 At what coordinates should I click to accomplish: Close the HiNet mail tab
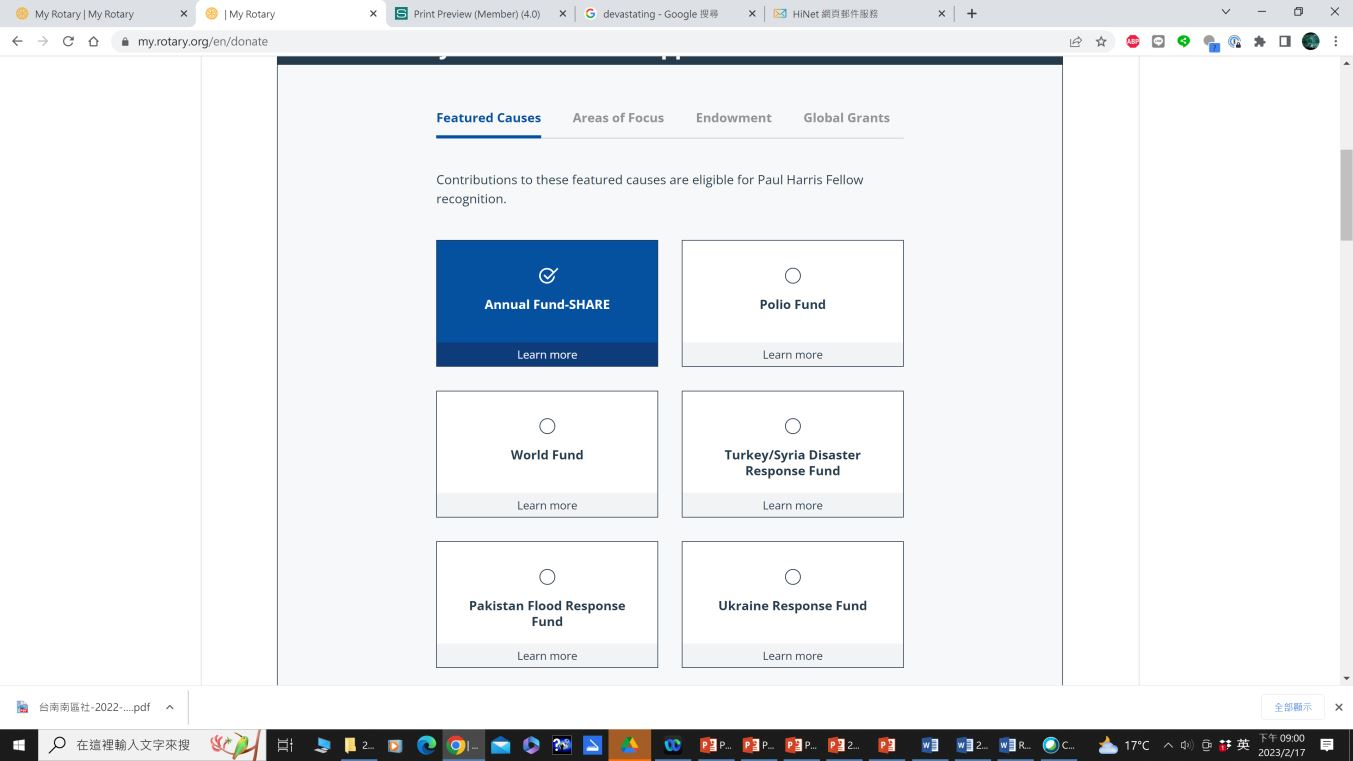tap(942, 14)
